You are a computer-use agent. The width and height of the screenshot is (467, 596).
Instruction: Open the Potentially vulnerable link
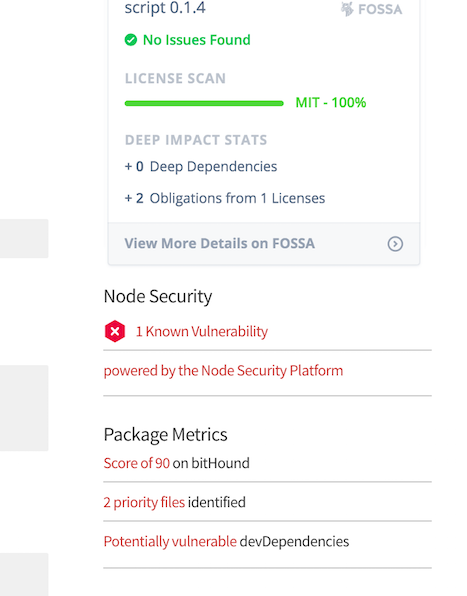(170, 541)
